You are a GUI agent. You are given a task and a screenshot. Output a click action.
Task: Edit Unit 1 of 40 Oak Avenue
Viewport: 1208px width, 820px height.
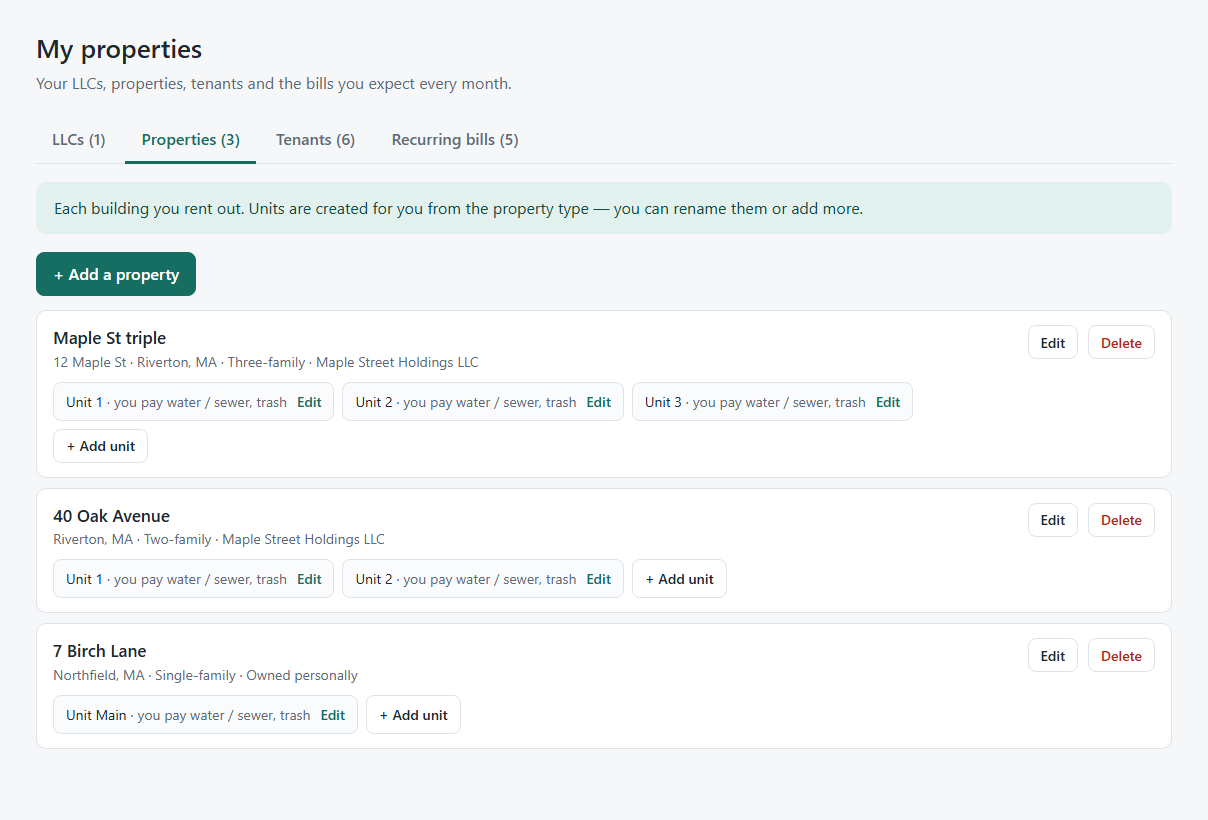[309, 579]
